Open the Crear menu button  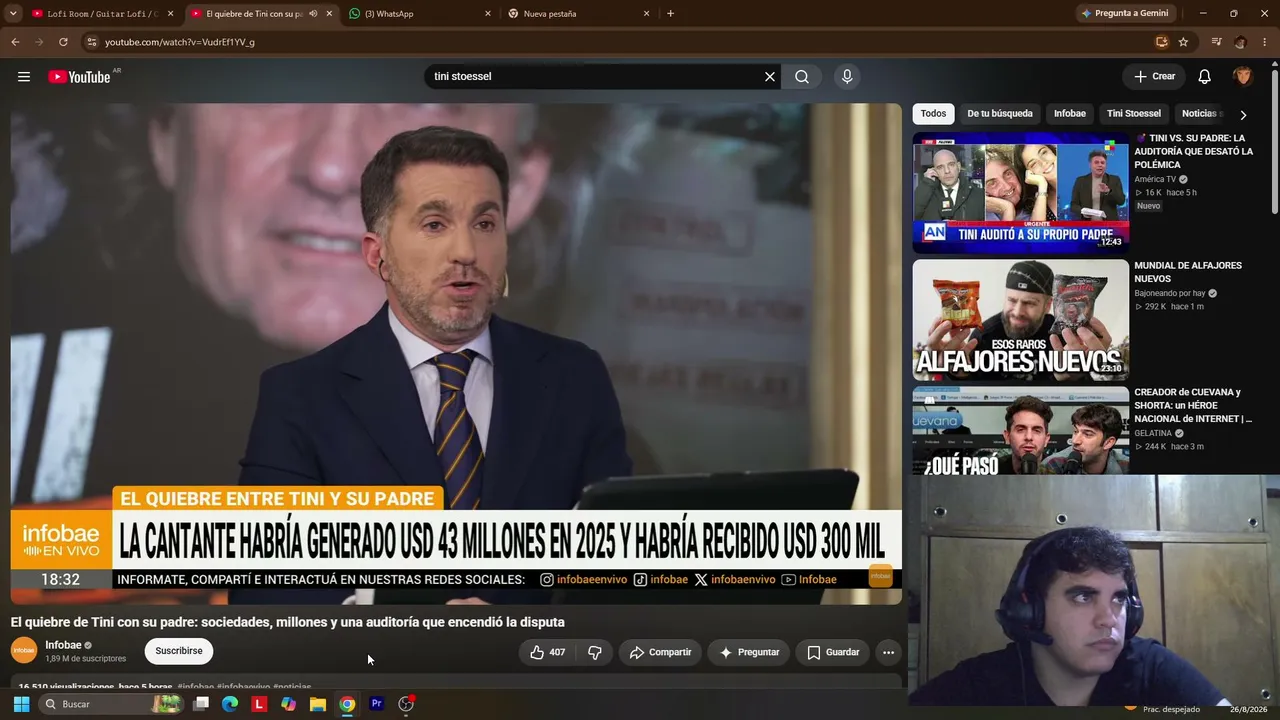(x=1154, y=77)
